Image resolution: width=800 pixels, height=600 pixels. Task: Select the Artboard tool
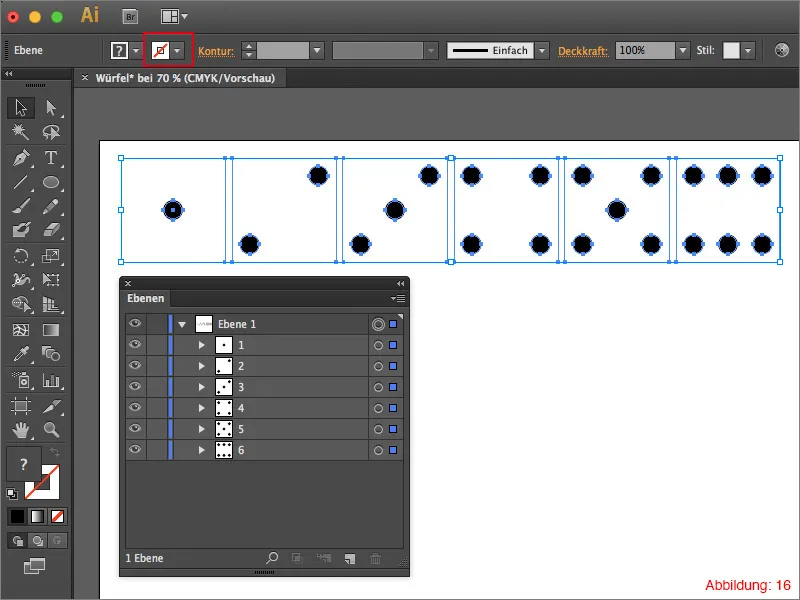[21, 406]
